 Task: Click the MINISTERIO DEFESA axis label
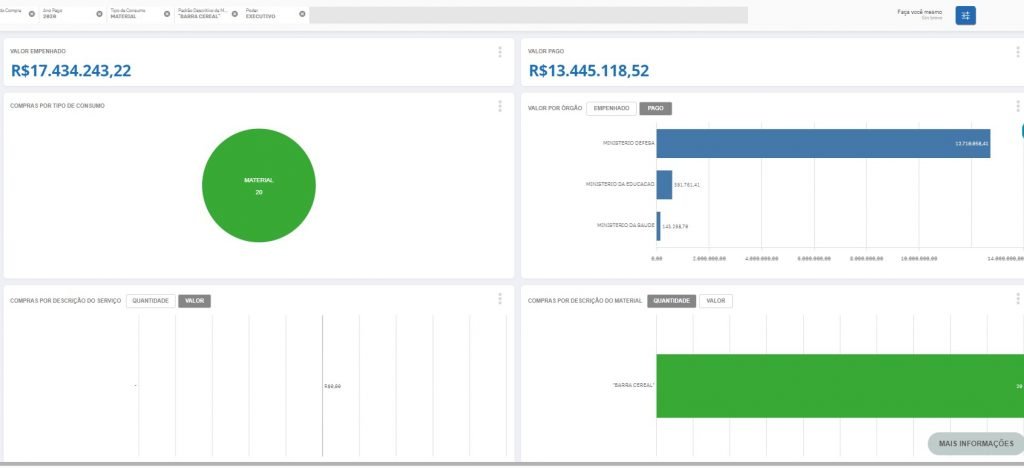pyautogui.click(x=628, y=142)
